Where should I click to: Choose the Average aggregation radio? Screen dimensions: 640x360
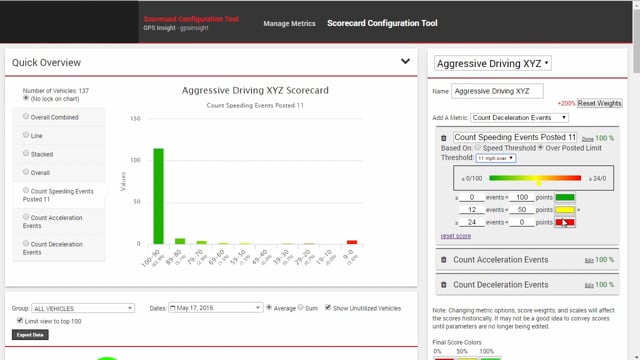[x=269, y=307]
